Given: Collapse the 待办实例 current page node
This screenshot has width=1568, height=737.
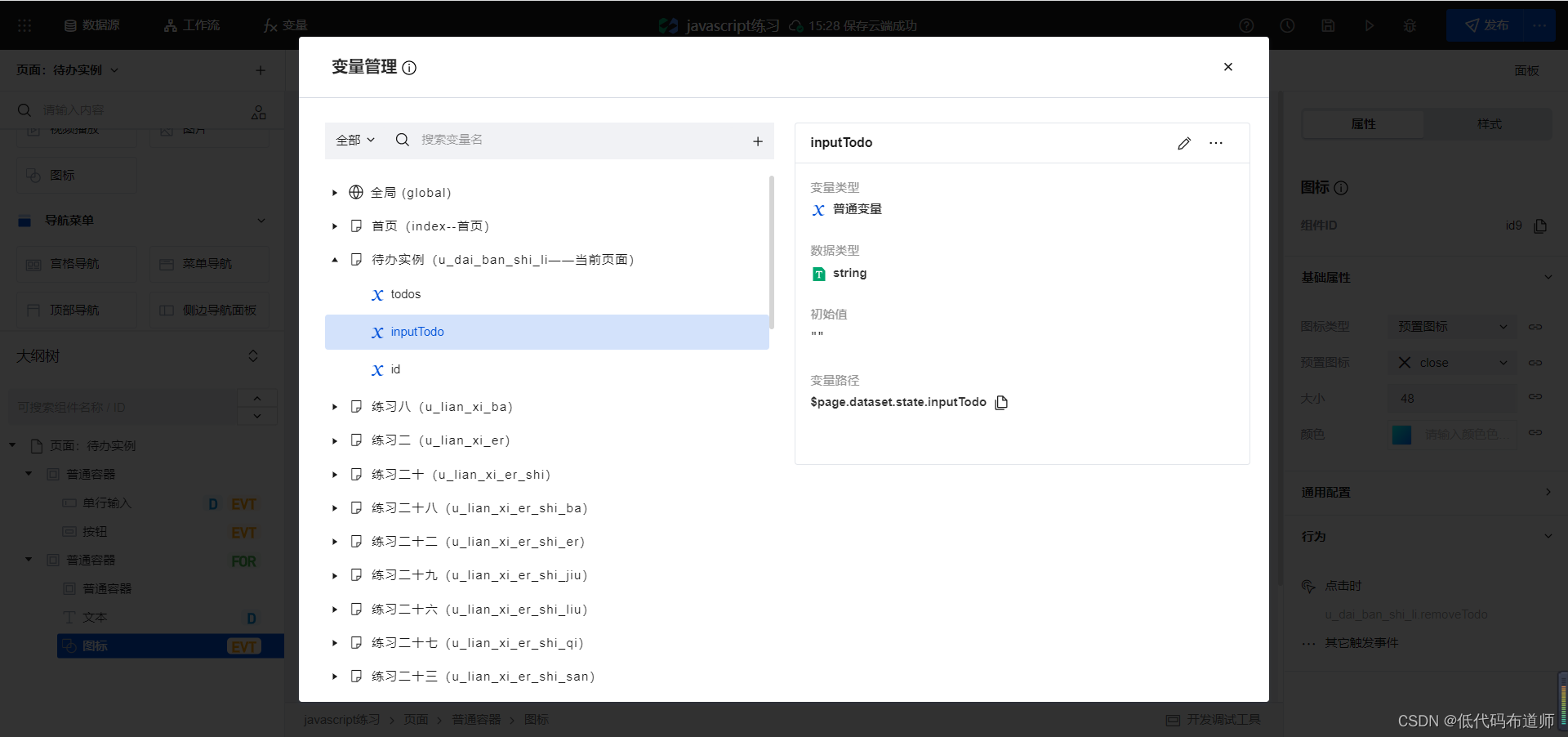Looking at the screenshot, I should tap(335, 260).
